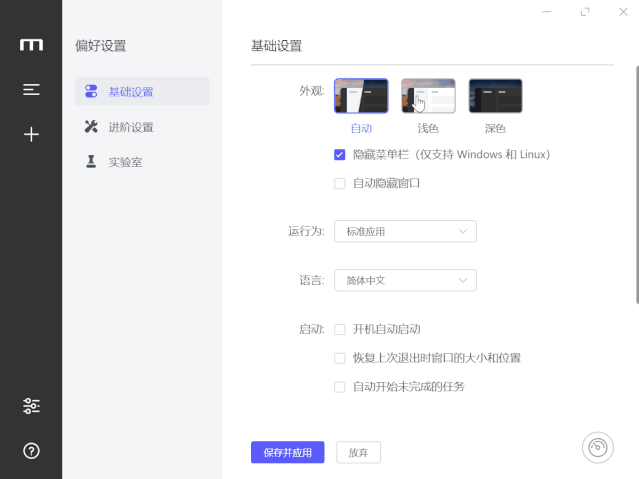Click the wrench icon beside 进阶设置
The image size is (639, 479).
[91, 127]
